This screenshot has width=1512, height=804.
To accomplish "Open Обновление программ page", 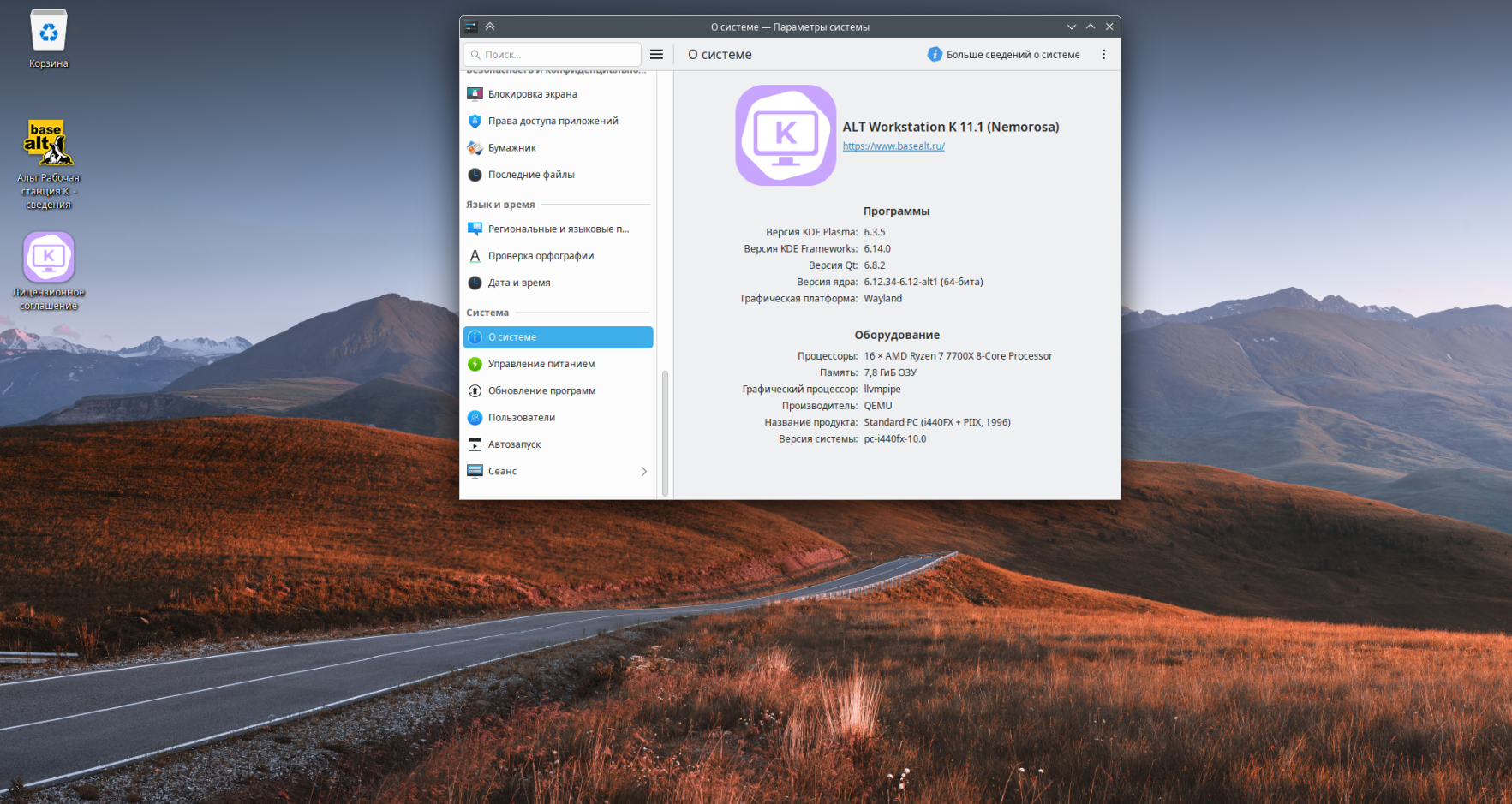I will tap(558, 390).
